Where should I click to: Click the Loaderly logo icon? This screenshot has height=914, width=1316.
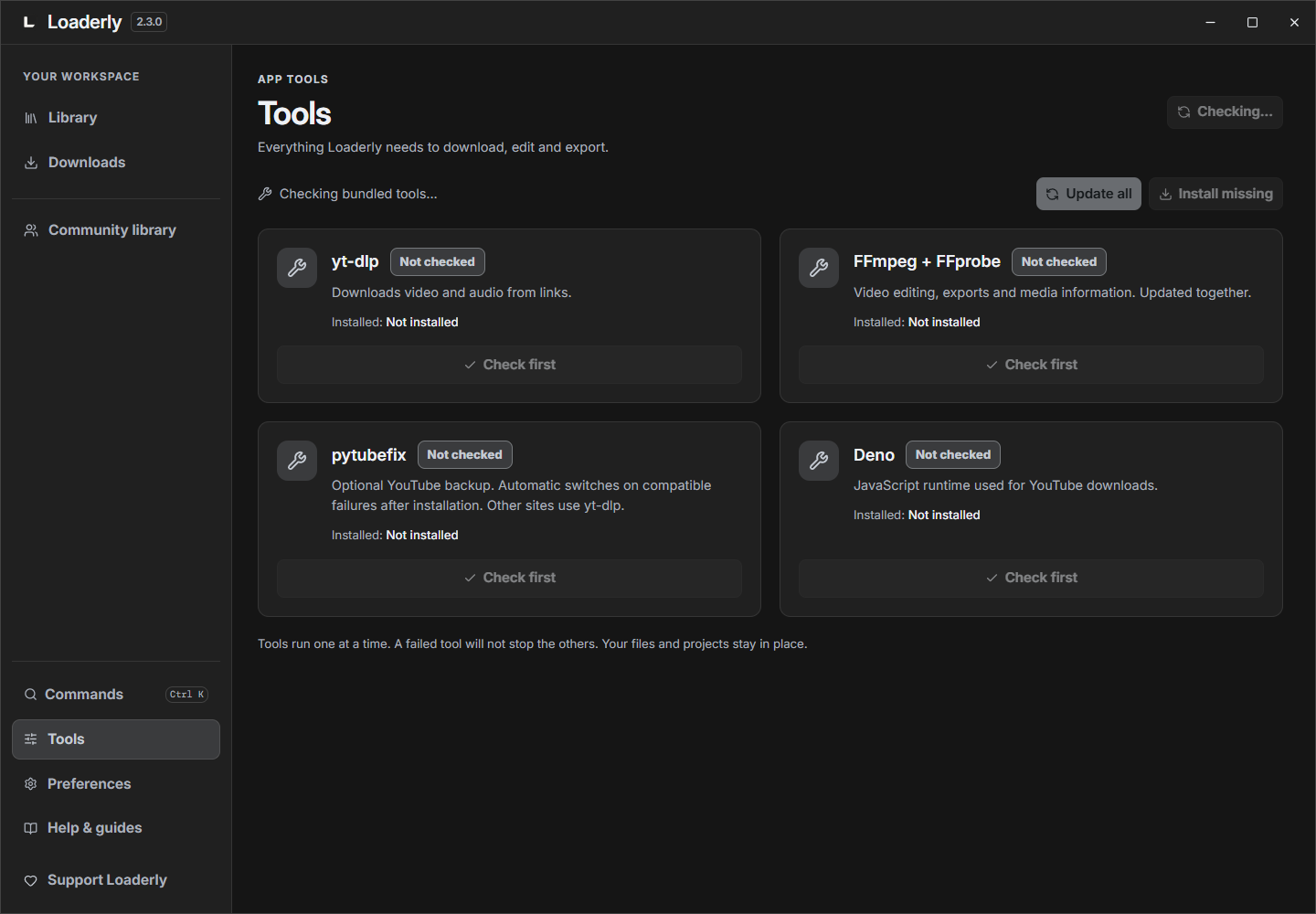coord(29,22)
